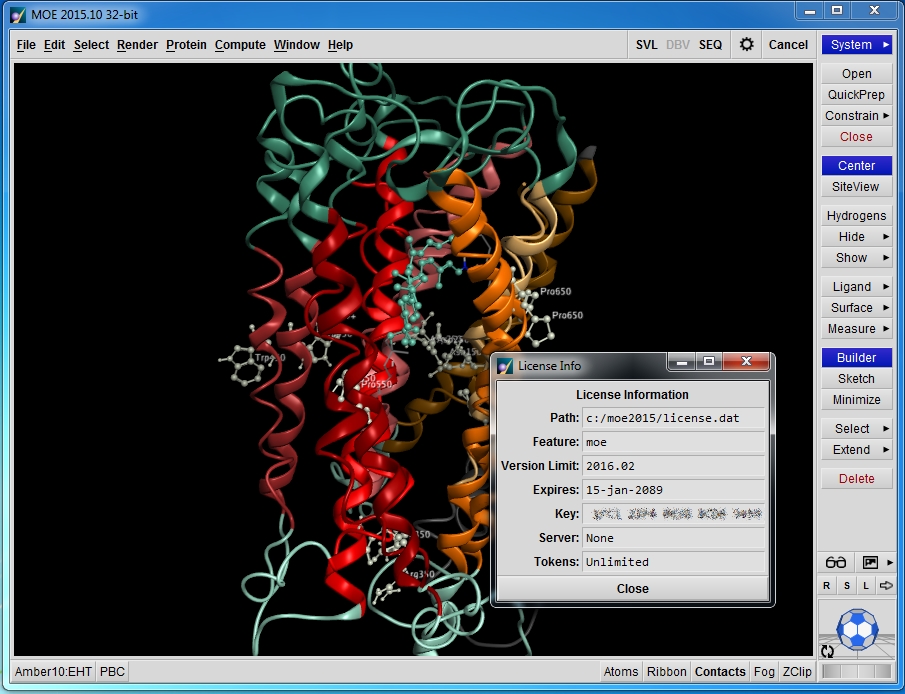Click the picture snapshot icon
The image size is (905, 694).
point(870,562)
